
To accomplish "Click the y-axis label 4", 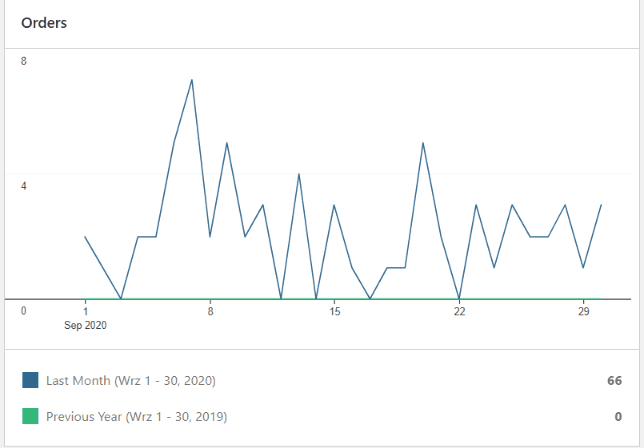I will pos(24,186).
